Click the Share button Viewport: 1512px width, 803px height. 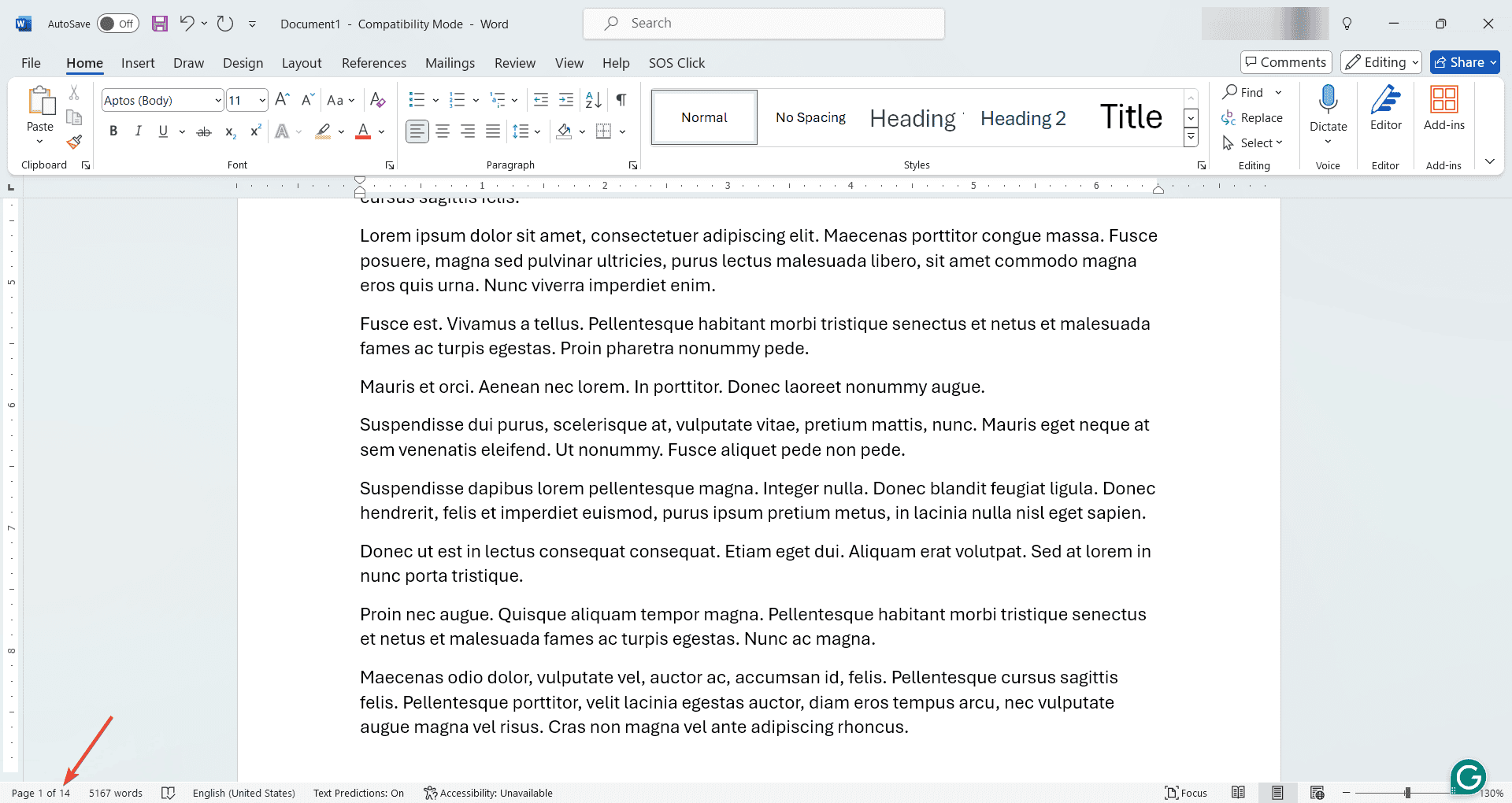pyautogui.click(x=1465, y=62)
